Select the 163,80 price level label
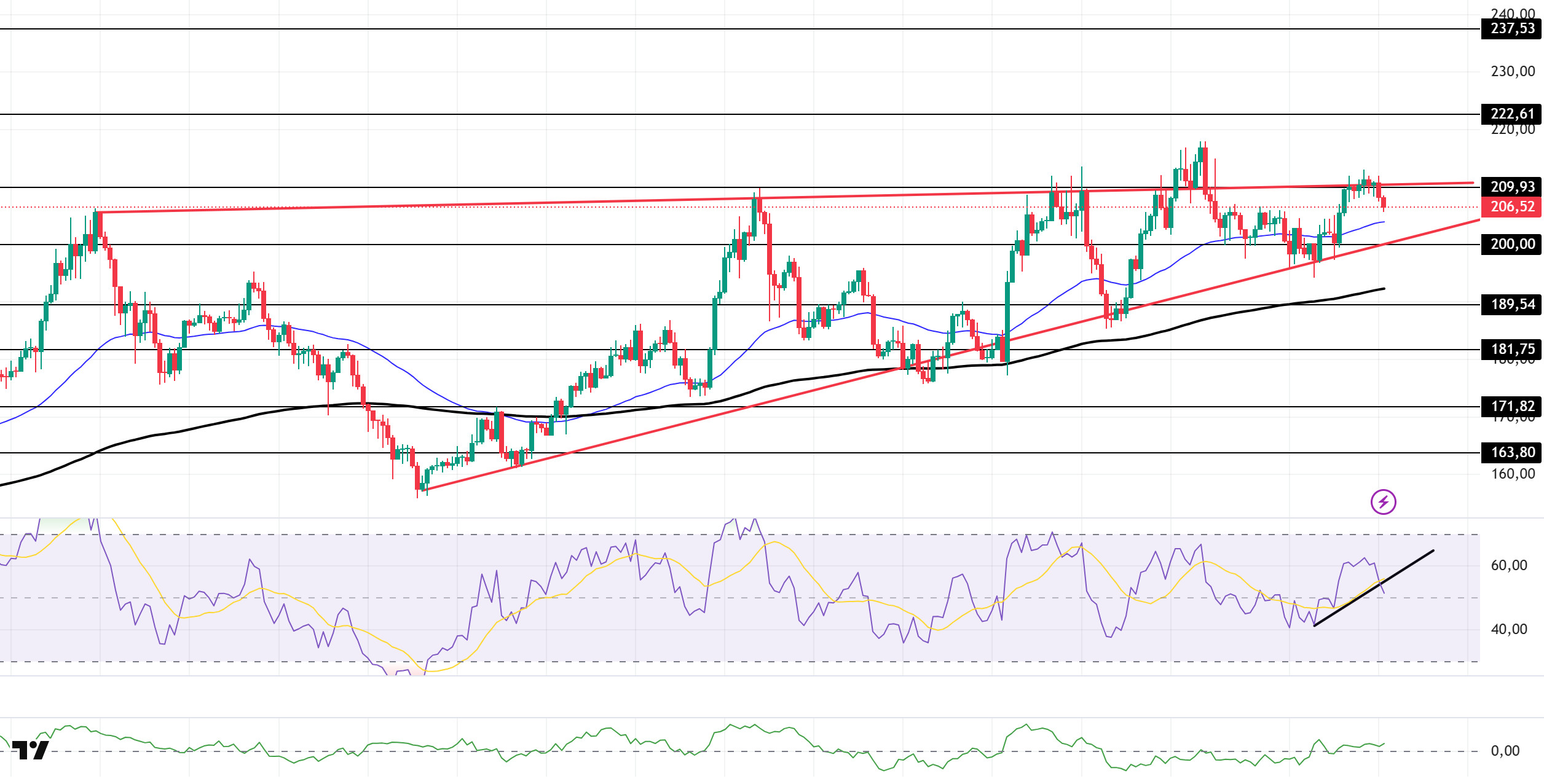 pos(1511,452)
